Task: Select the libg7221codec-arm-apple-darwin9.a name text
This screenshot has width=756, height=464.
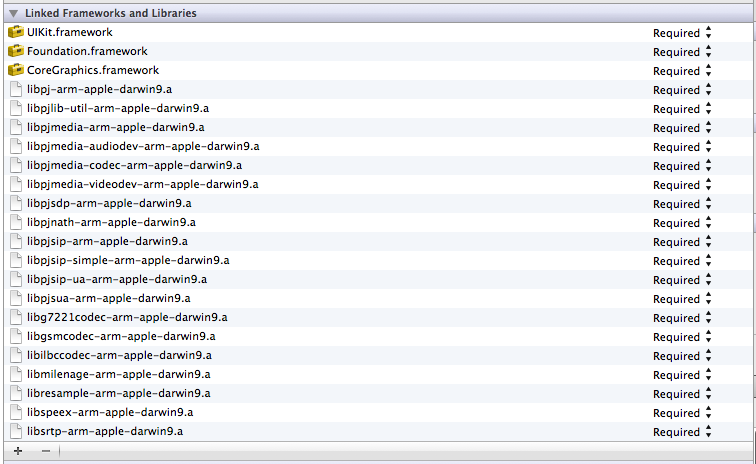Action: (127, 317)
